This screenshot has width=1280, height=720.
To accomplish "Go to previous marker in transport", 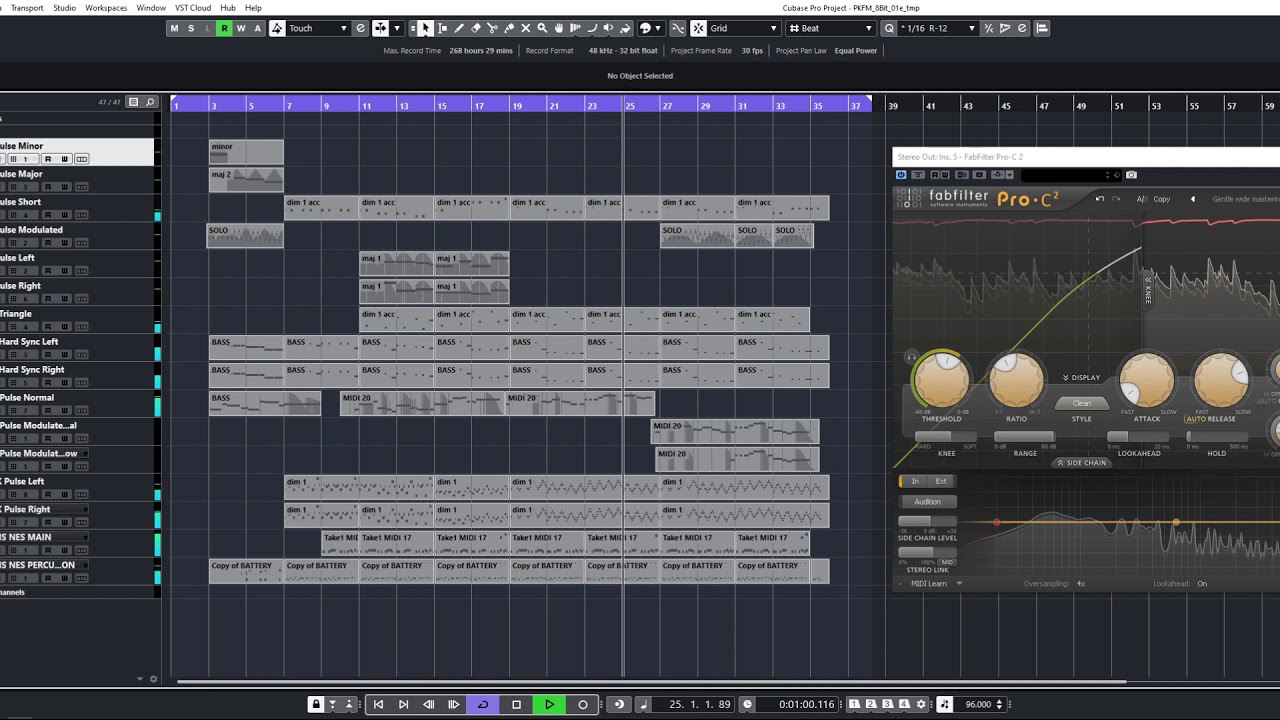I will point(378,704).
